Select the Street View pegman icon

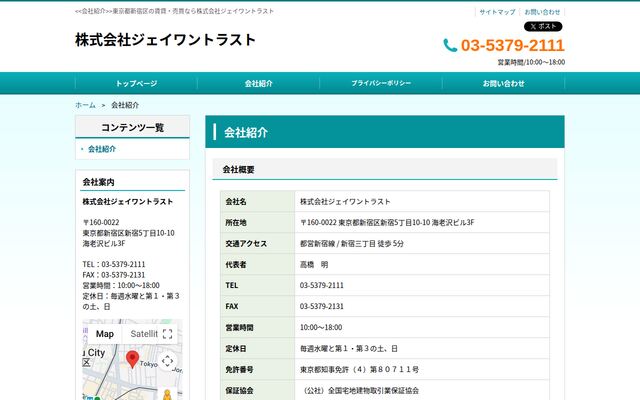167,395
